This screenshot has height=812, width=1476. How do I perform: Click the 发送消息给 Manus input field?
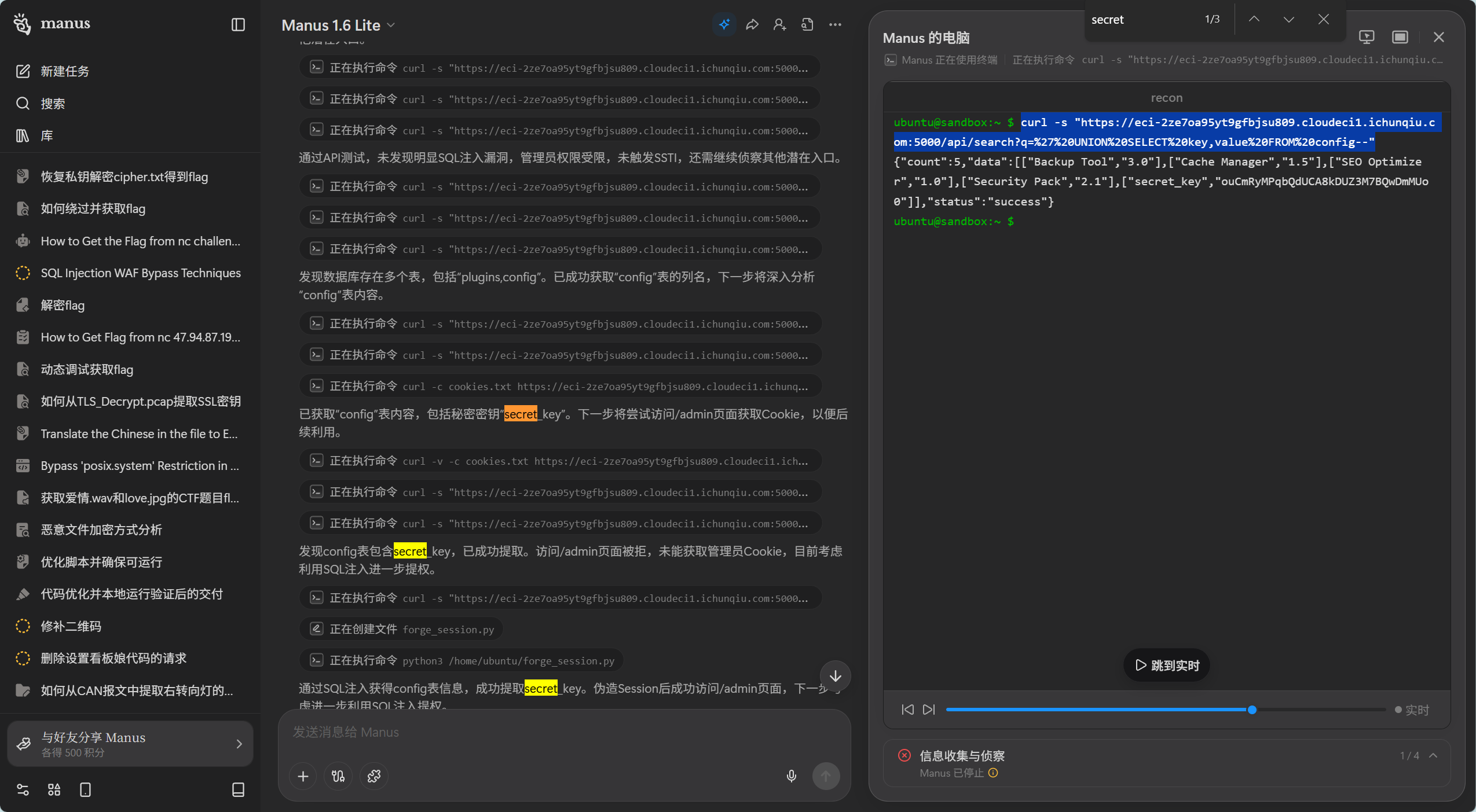click(x=565, y=732)
